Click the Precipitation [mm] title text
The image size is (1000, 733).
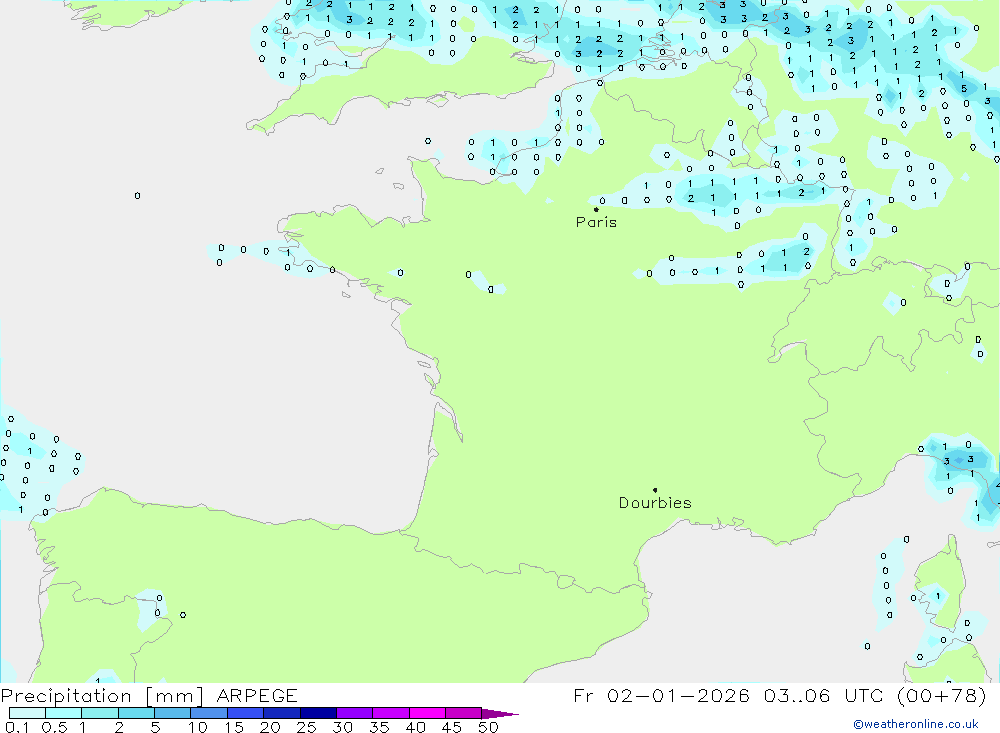click(102, 696)
